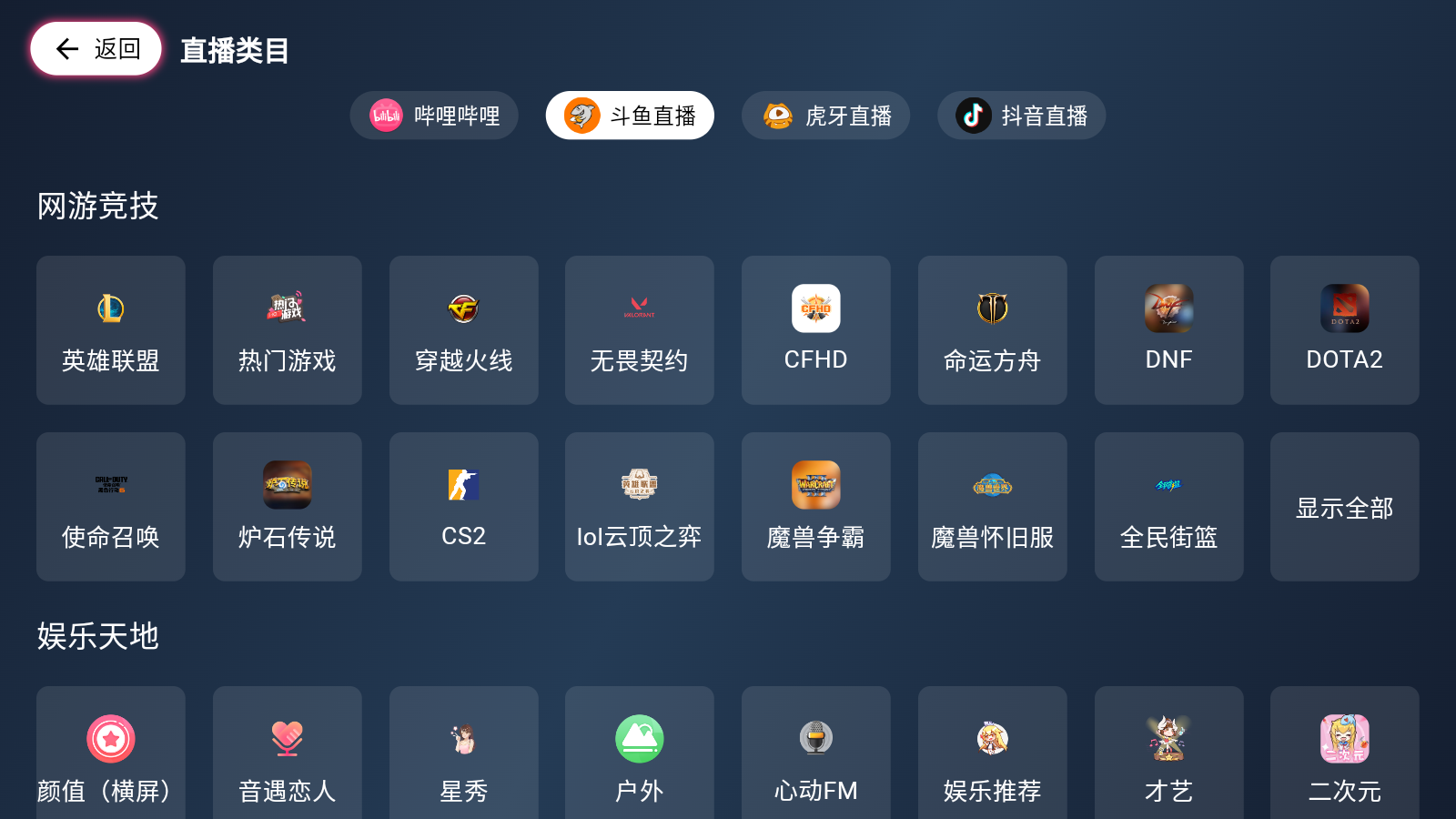Expand the list with 显示全部
This screenshot has height=819, width=1456.
(1345, 507)
